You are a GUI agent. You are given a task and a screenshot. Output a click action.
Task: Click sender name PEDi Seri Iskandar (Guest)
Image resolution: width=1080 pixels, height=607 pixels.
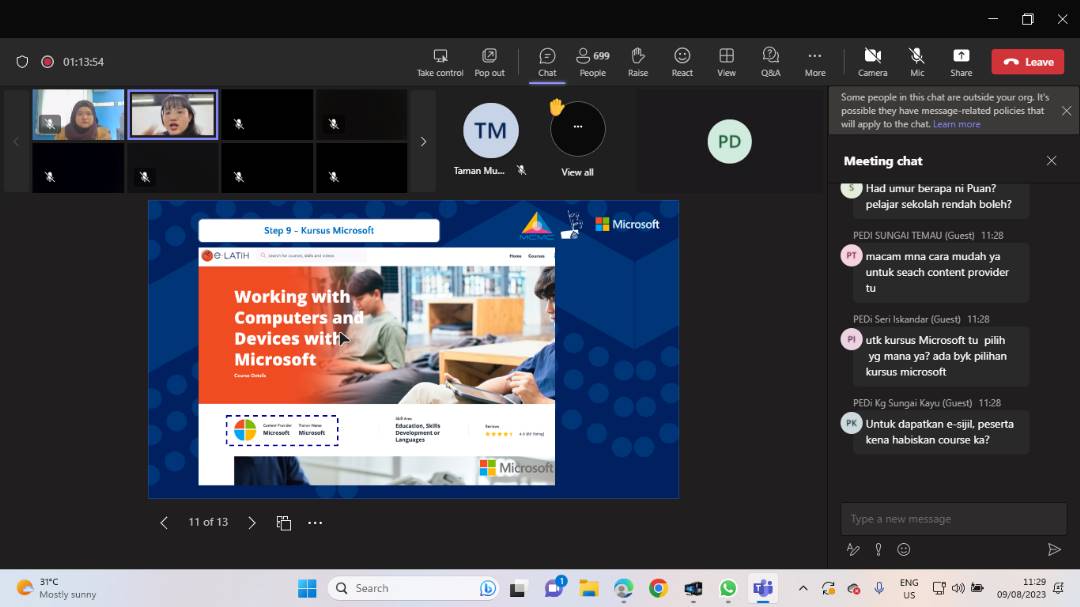(x=906, y=319)
